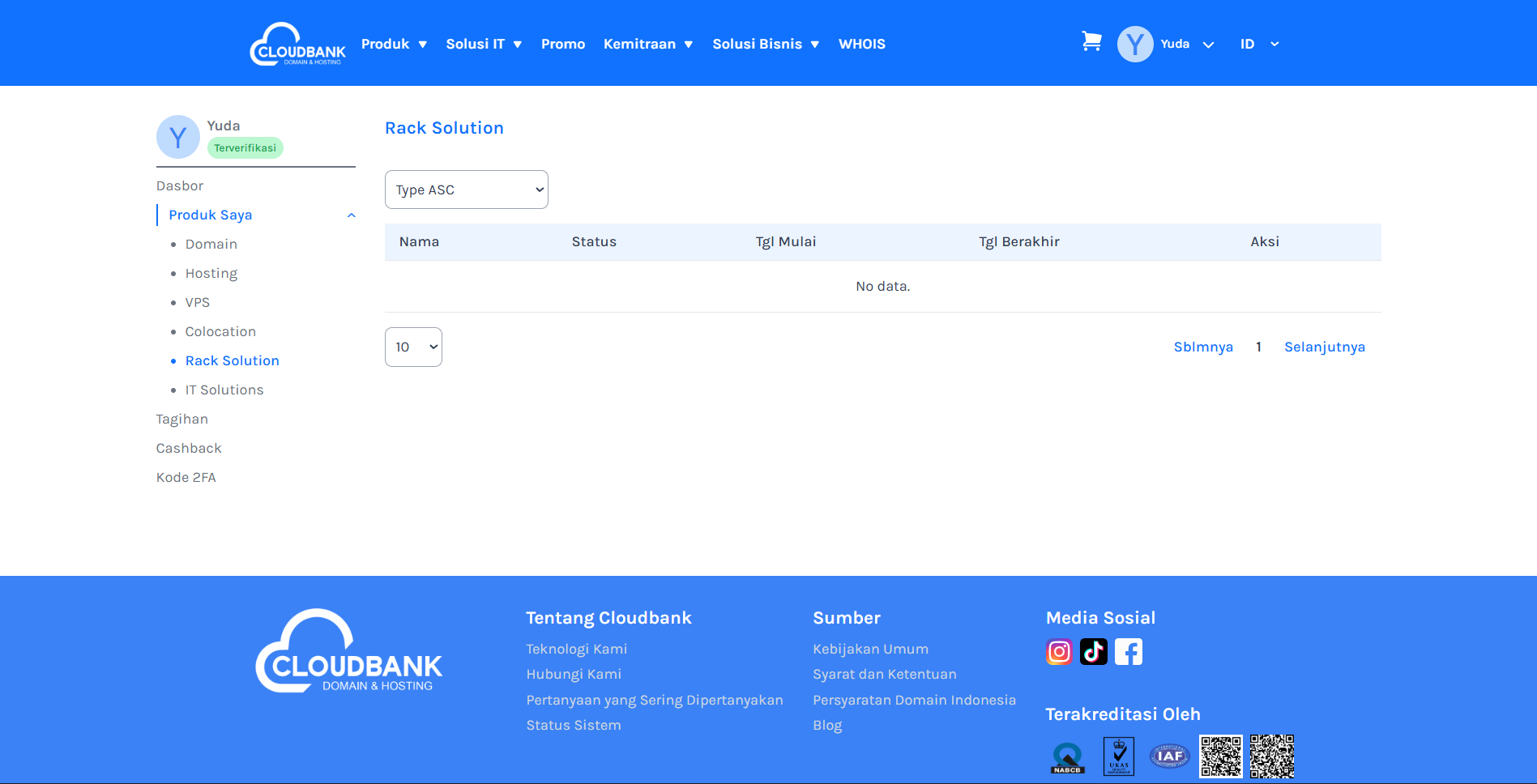Open the TikTok social media icon

click(1094, 652)
